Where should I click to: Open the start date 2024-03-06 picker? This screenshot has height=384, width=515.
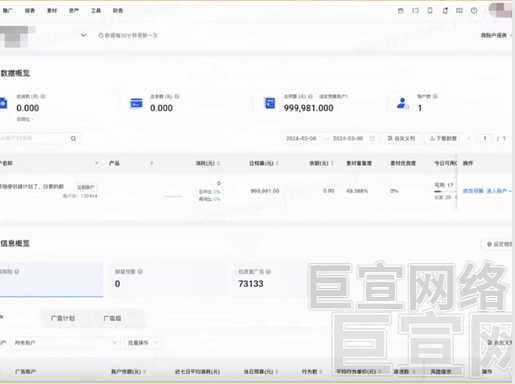coord(301,138)
